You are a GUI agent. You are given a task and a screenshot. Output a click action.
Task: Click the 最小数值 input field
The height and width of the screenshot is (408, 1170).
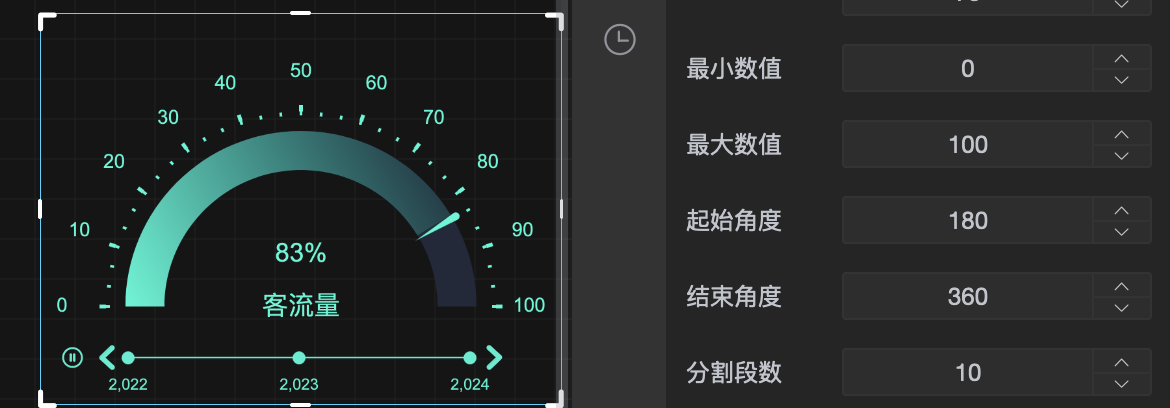point(968,69)
